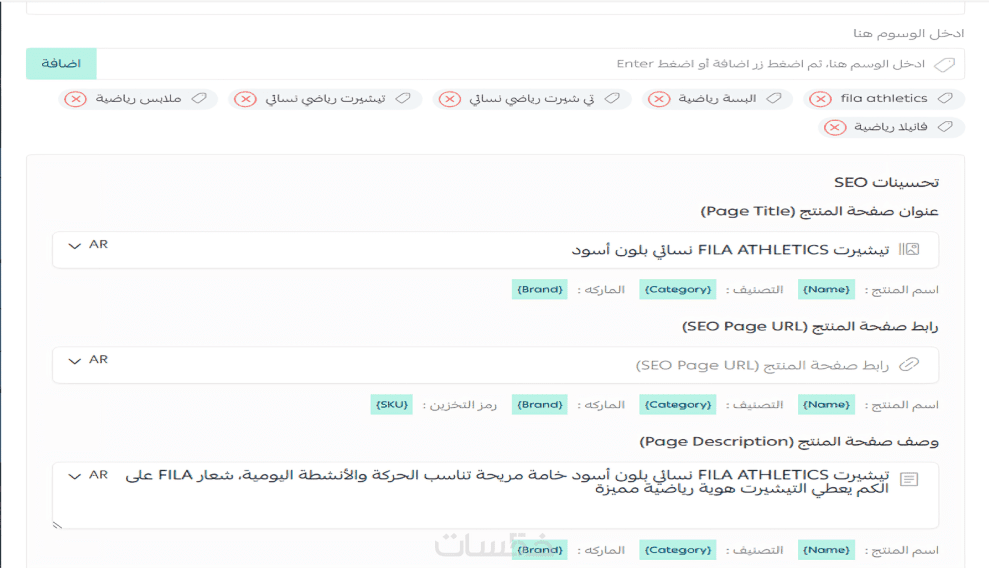Click the 'رمز التخزين :' label
989x568 pixels.
[x=459, y=405]
